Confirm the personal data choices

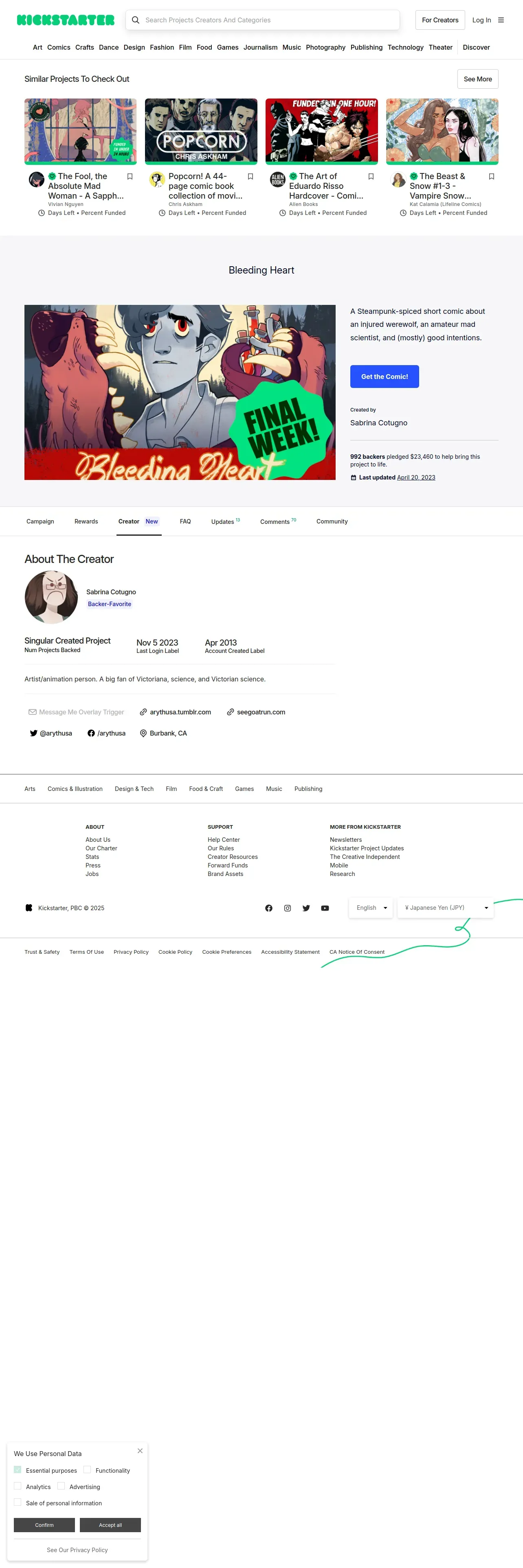tap(44, 1525)
